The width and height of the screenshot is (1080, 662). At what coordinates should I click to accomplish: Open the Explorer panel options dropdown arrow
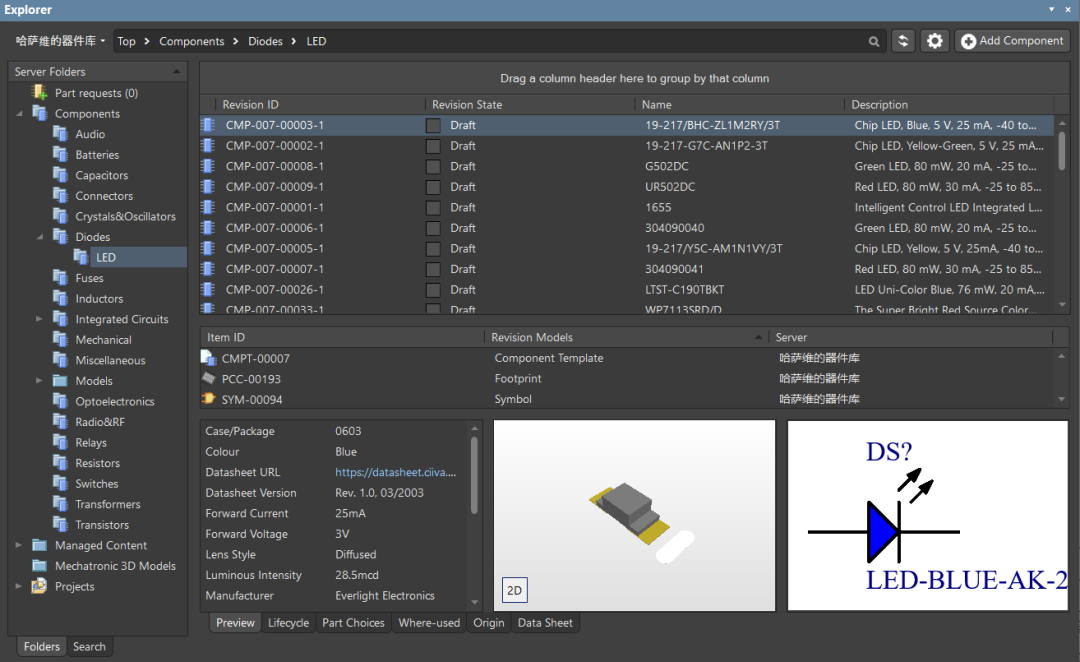click(1052, 10)
